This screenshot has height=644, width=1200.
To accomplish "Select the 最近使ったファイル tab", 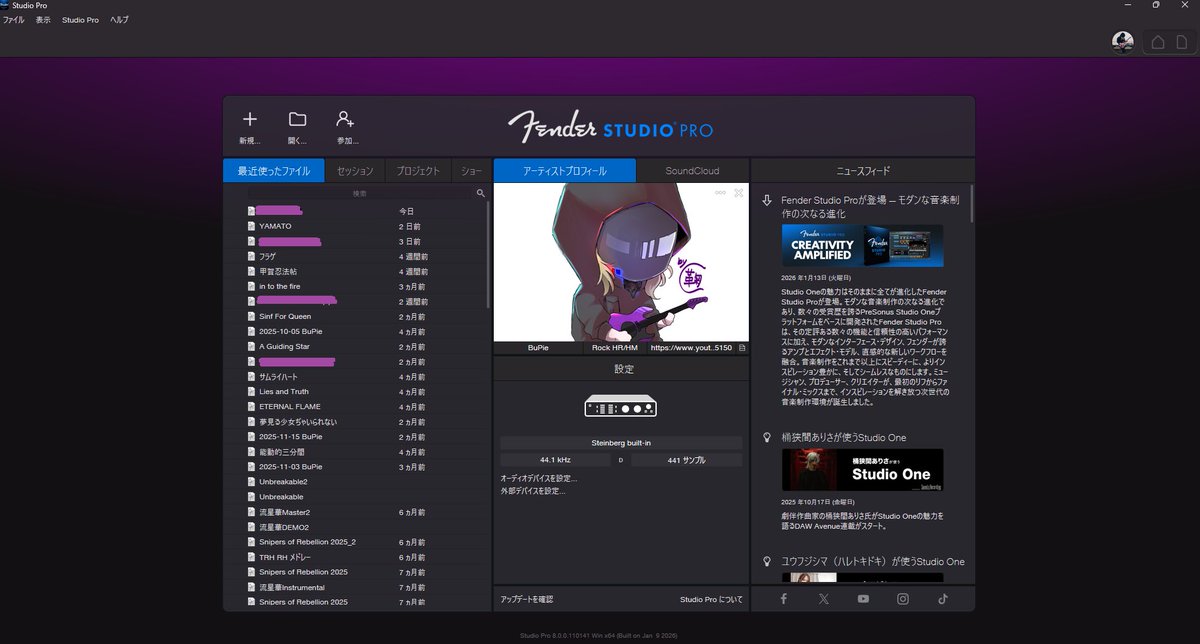I will (274, 171).
